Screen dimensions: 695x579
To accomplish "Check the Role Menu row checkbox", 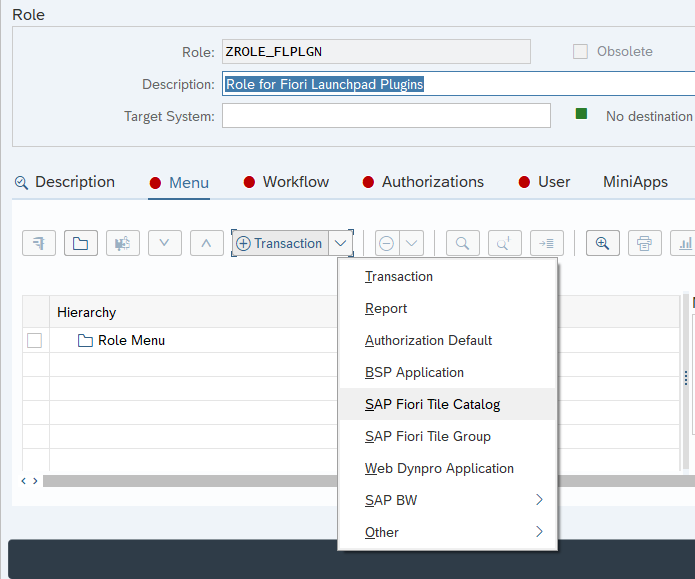I will point(35,340).
